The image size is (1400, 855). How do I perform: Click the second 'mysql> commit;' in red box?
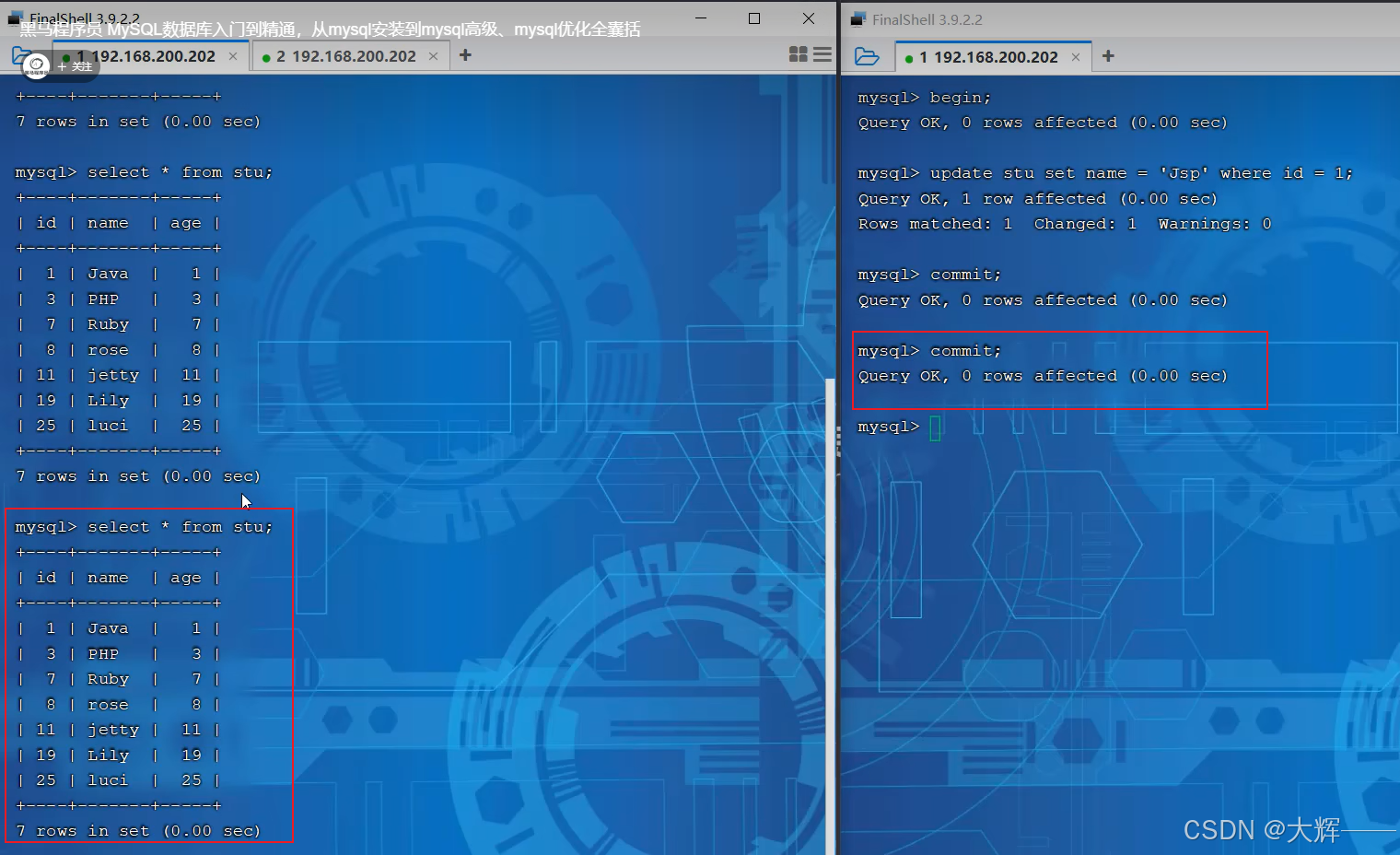coord(928,351)
